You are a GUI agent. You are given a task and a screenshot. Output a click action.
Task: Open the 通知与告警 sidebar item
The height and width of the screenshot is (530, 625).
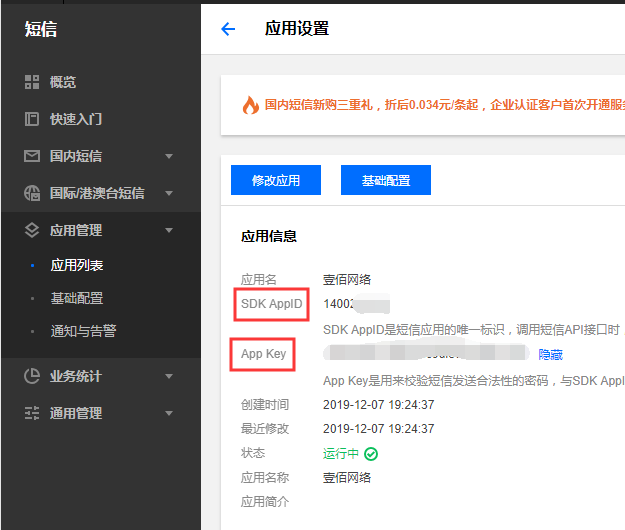click(x=84, y=331)
